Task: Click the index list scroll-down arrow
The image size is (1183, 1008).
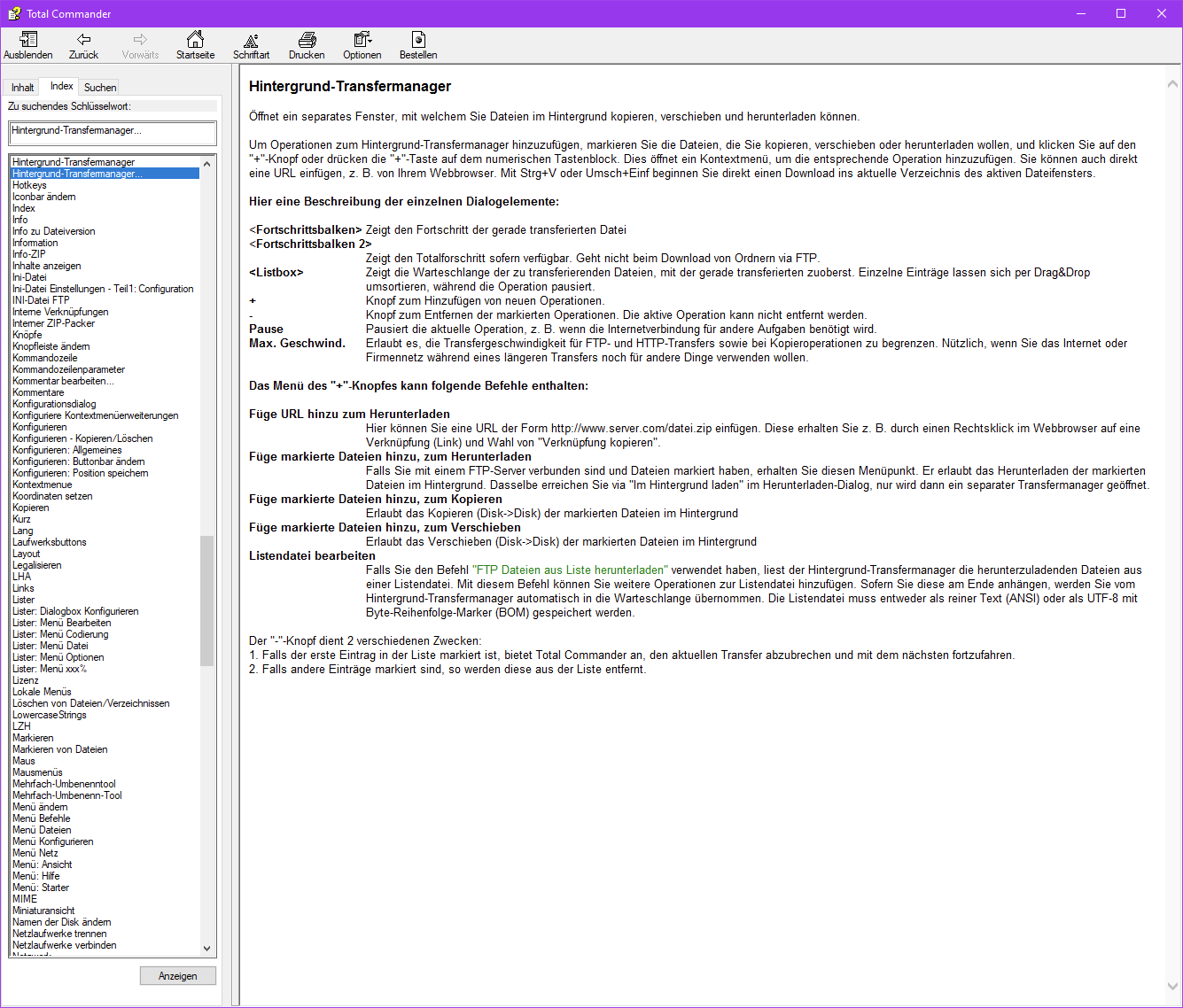Action: (x=207, y=949)
